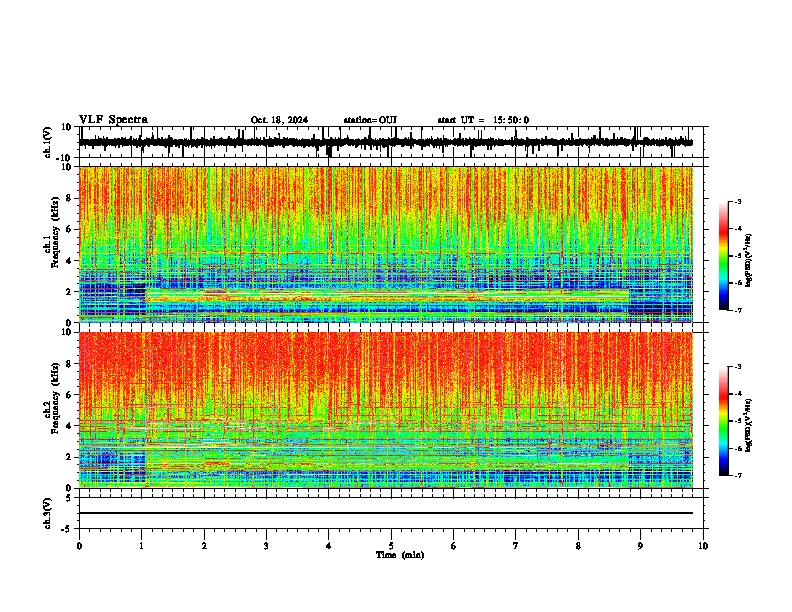Click the "VLF Spectra" plot title
This screenshot has width=792, height=612.
pos(113,120)
